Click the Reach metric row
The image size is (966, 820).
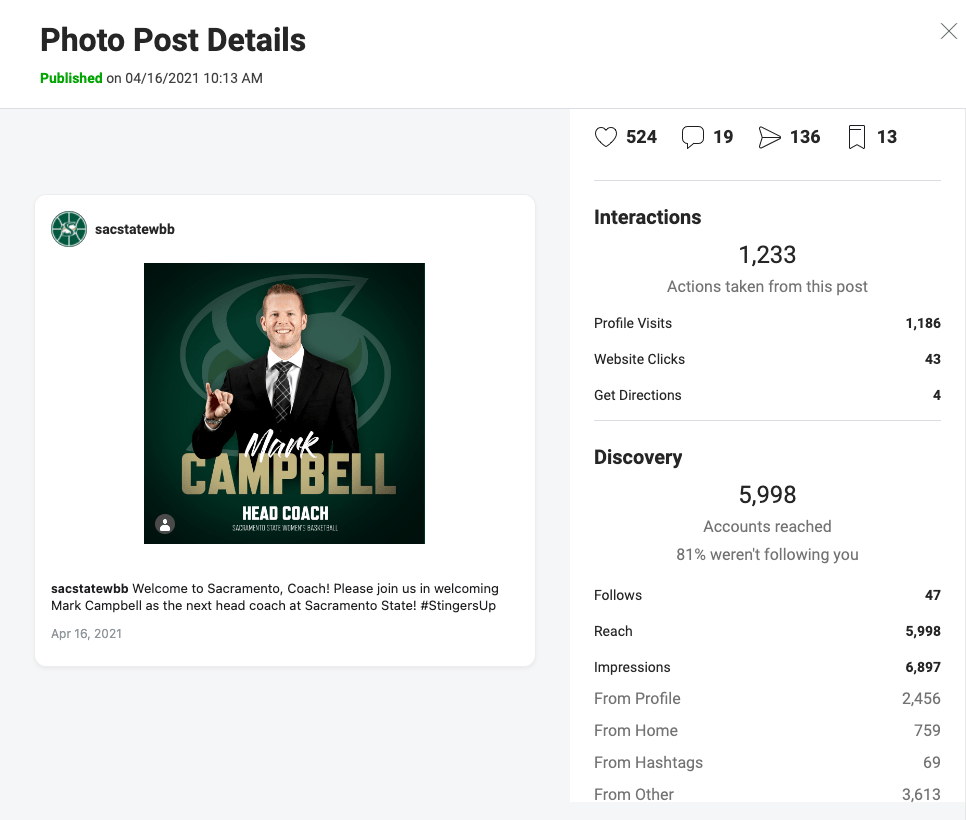coord(766,631)
